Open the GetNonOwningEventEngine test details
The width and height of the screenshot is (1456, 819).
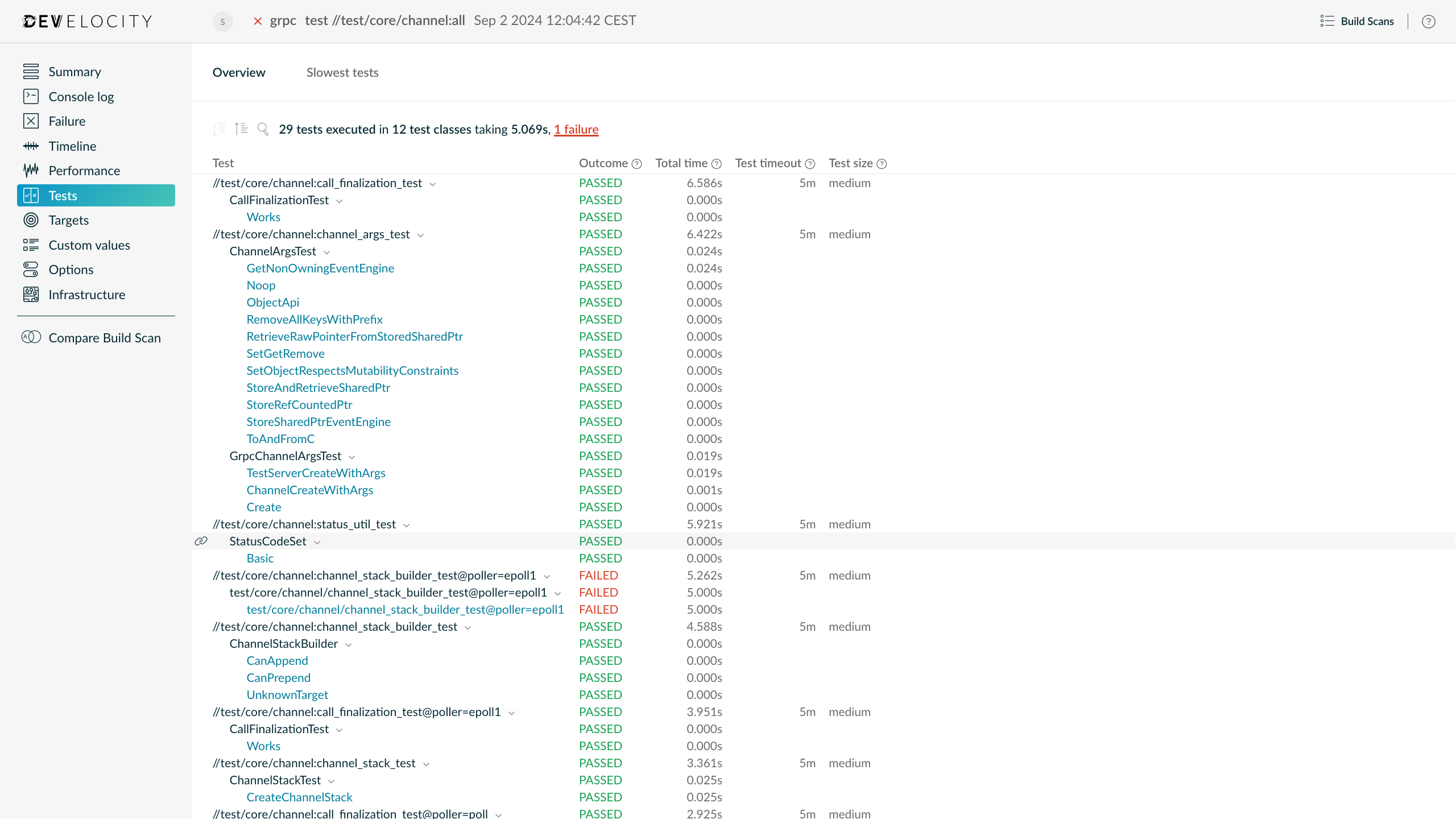(x=320, y=268)
